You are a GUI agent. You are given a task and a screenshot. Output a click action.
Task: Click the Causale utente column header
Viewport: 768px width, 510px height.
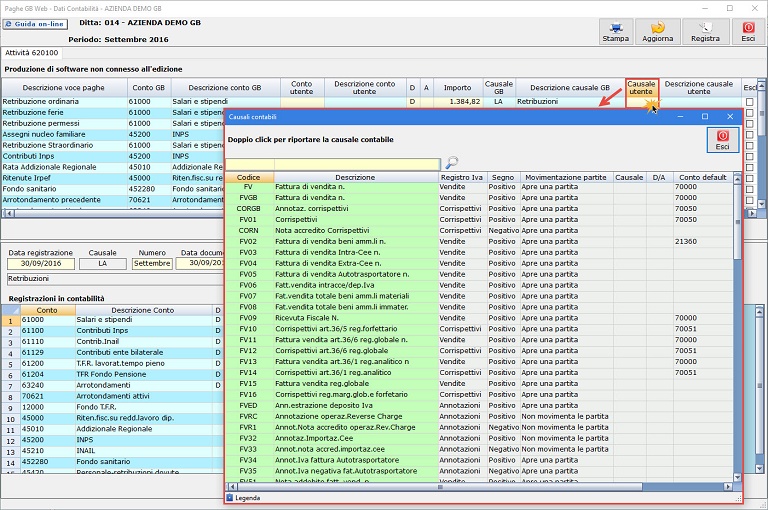[642, 88]
